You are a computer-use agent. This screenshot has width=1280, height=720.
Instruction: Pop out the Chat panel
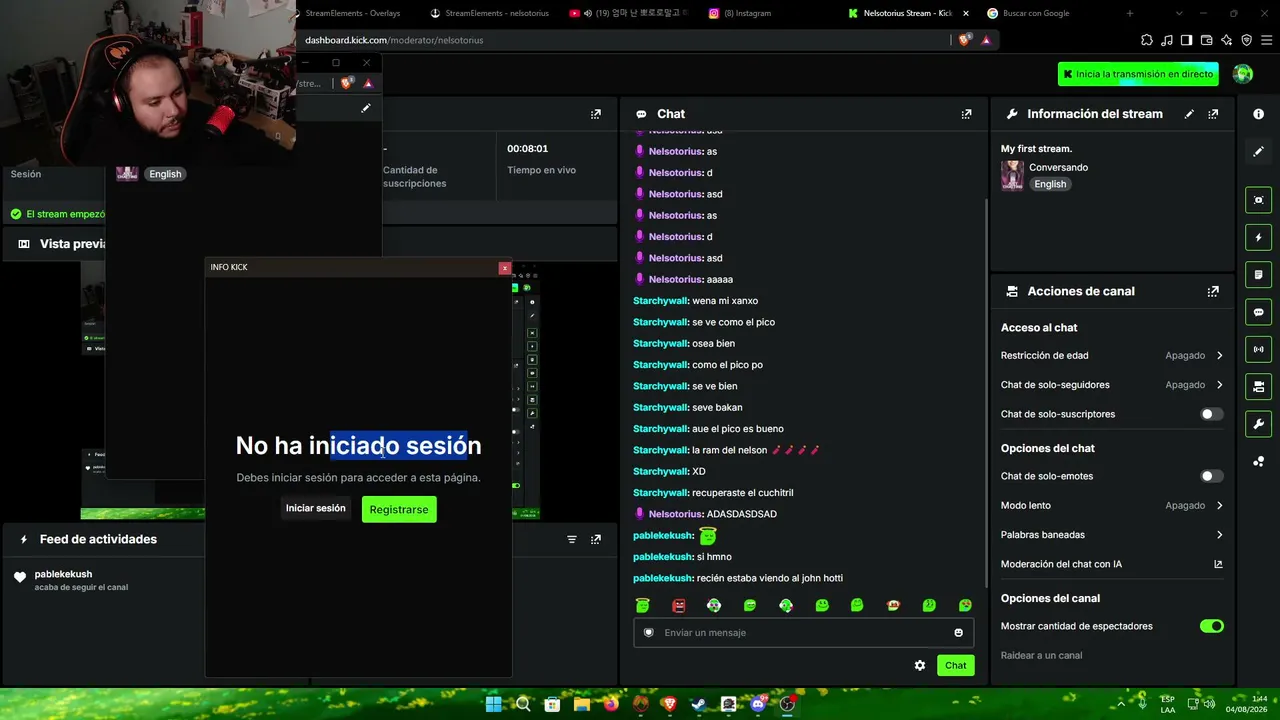pyautogui.click(x=966, y=114)
